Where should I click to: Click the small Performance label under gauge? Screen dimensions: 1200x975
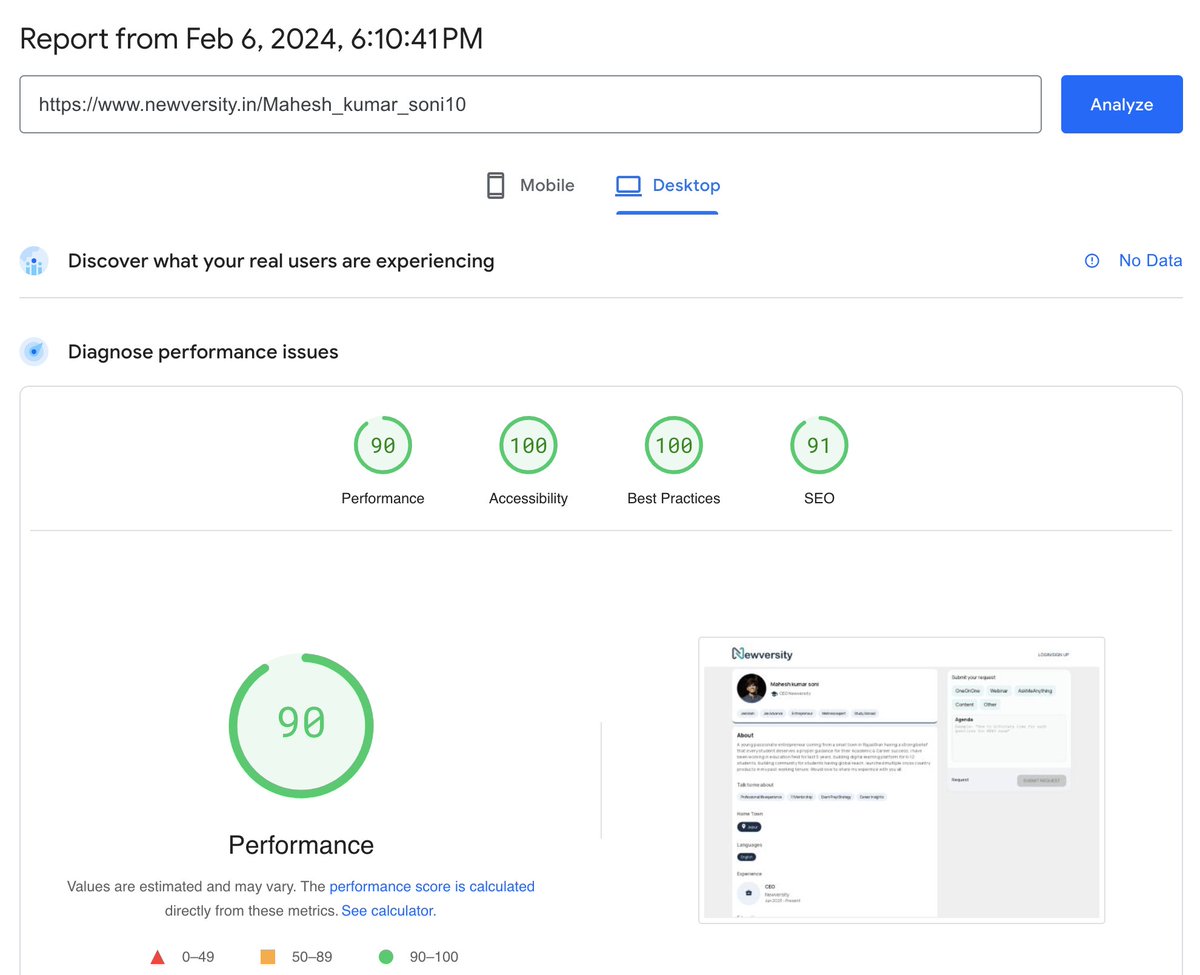383,498
